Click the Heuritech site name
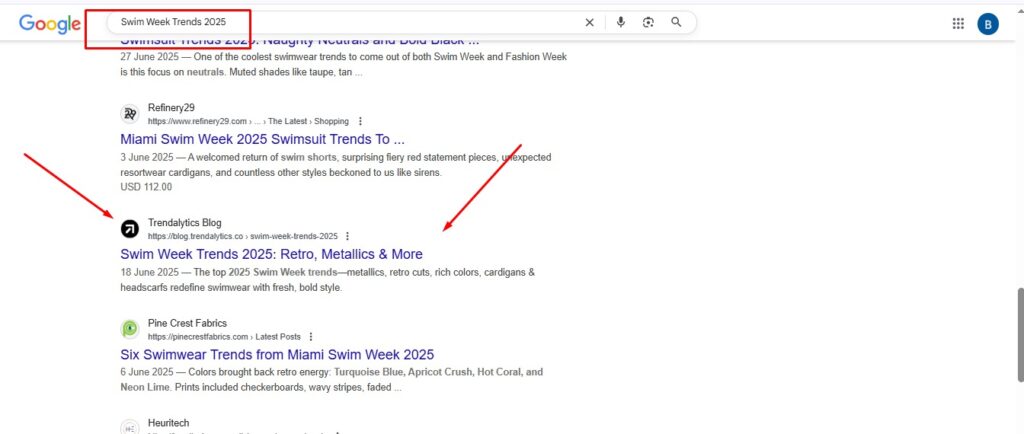 click(x=168, y=424)
